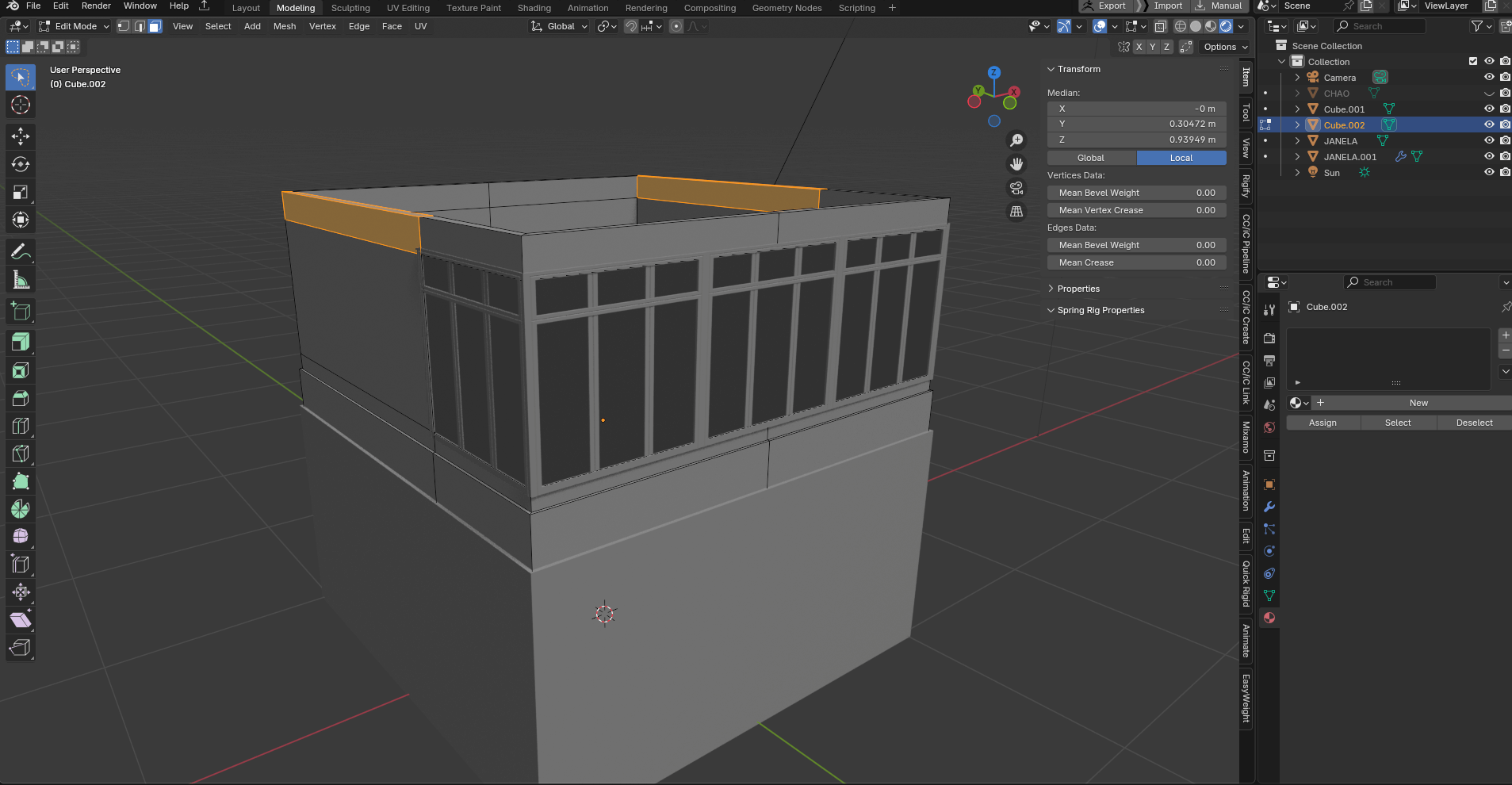
Task: Hide Cube.001 in the outliner viewport
Action: pyautogui.click(x=1489, y=109)
